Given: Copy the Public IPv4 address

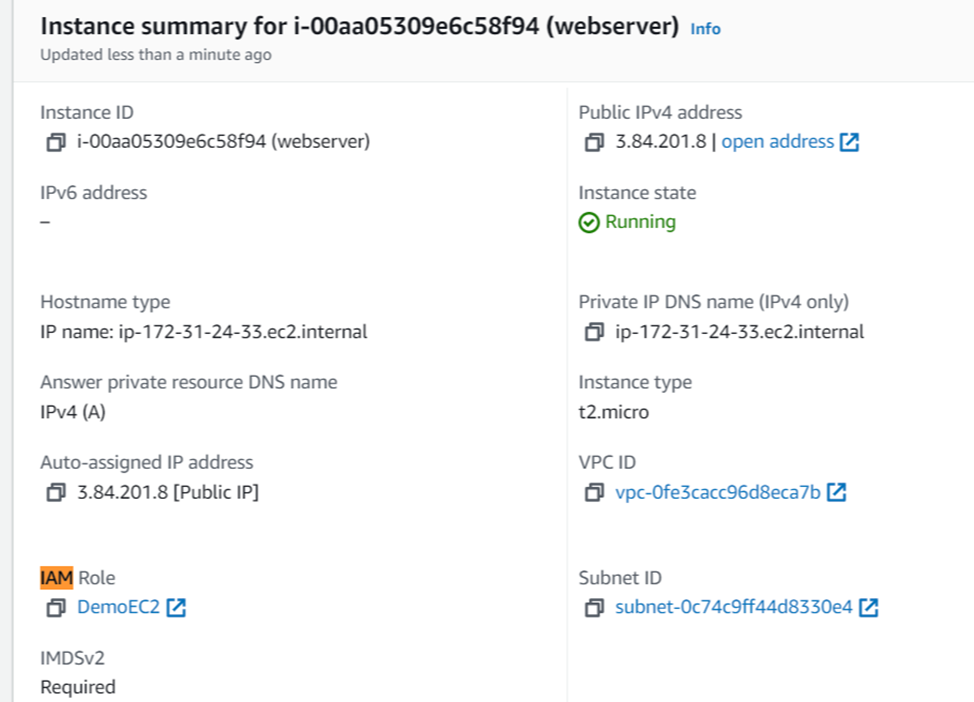Looking at the screenshot, I should pyautogui.click(x=594, y=142).
